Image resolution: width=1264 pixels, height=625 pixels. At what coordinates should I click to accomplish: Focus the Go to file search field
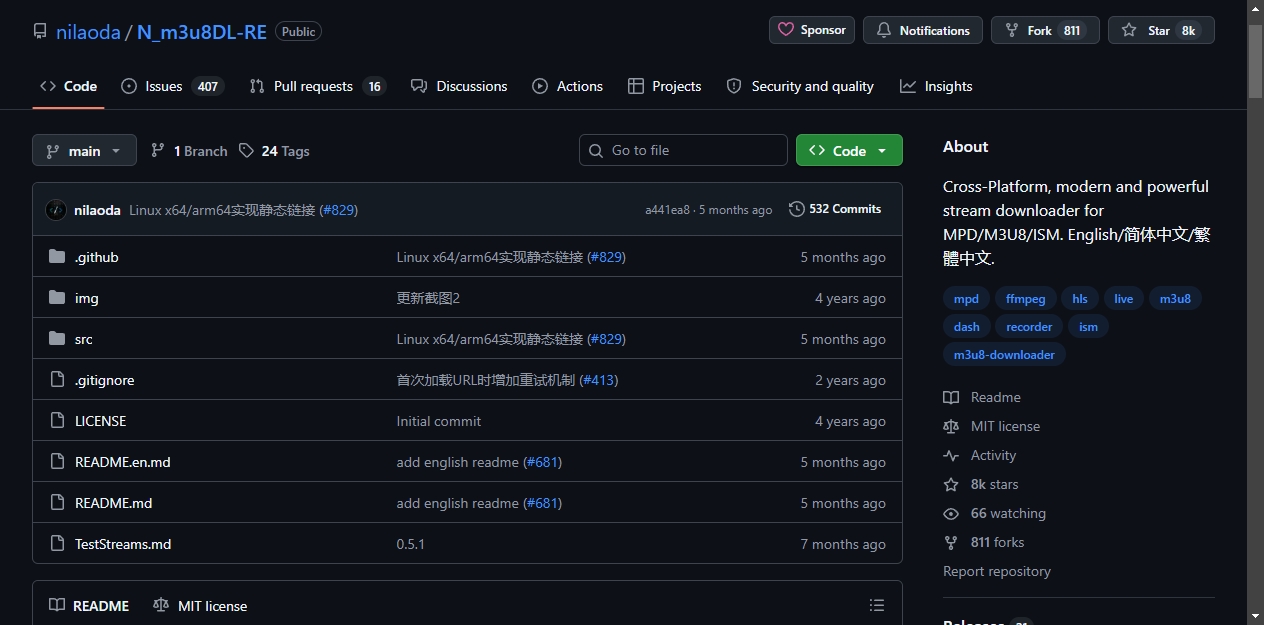coord(683,150)
